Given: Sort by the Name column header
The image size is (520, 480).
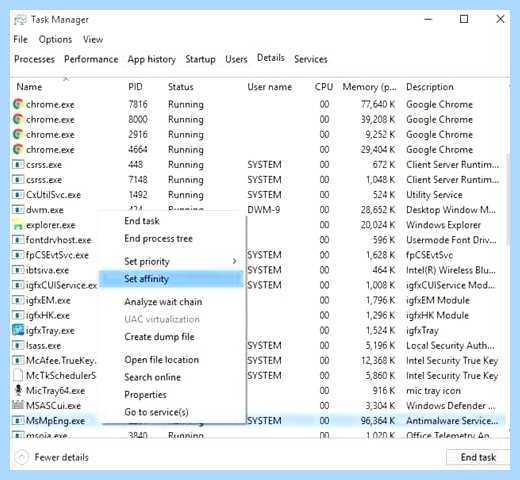Looking at the screenshot, I should pyautogui.click(x=29, y=87).
